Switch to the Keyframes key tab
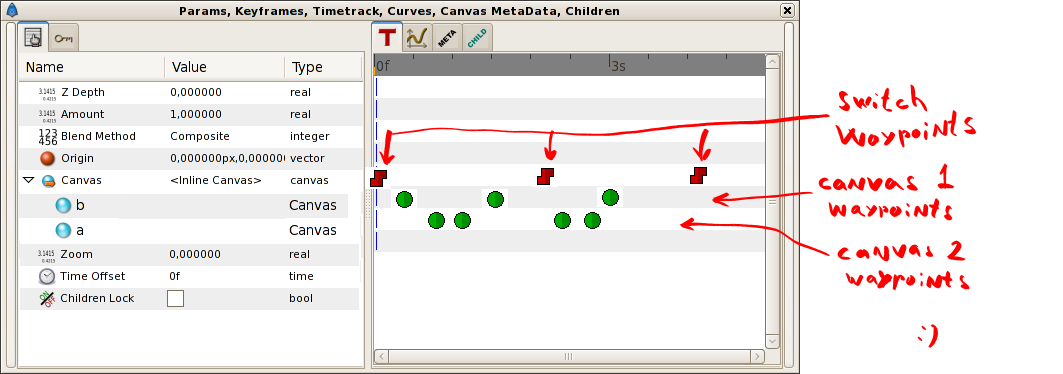This screenshot has width=1063, height=374. [x=64, y=39]
